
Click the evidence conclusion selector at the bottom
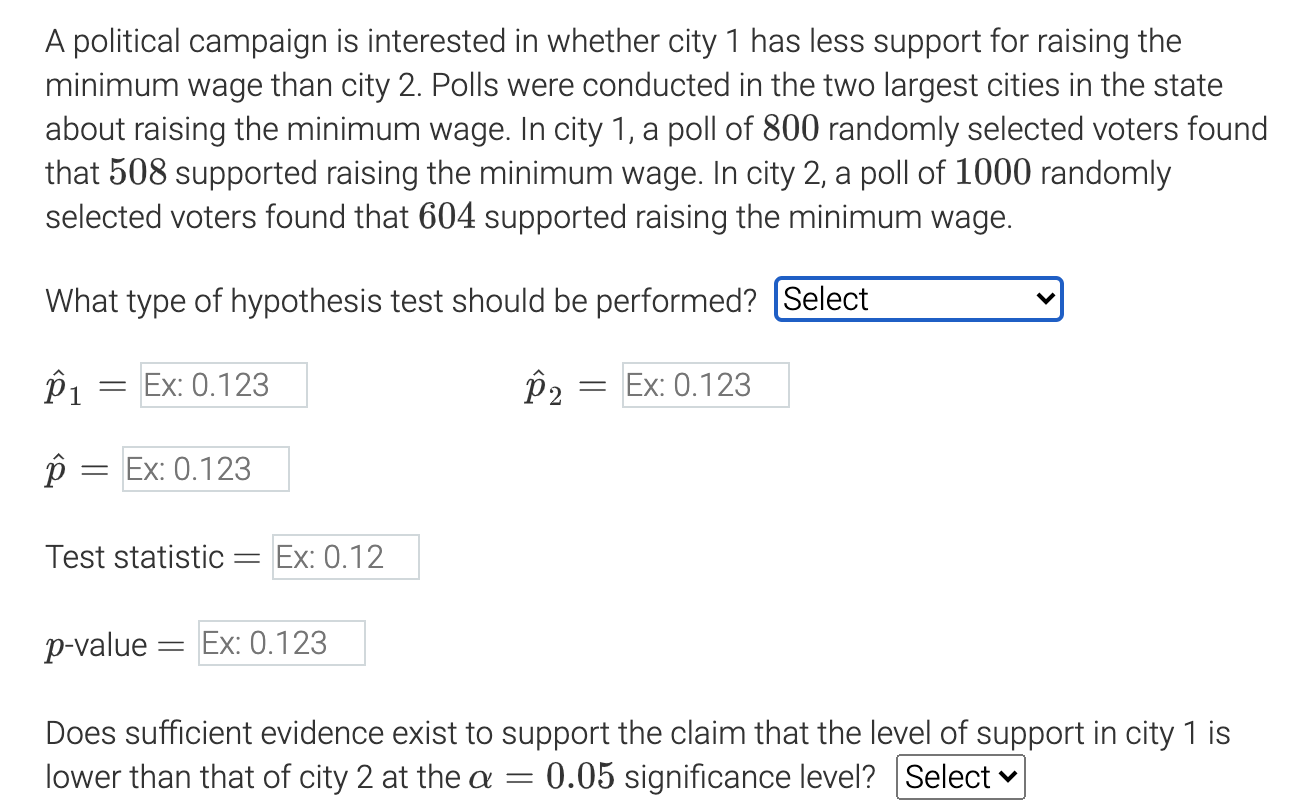point(960,776)
